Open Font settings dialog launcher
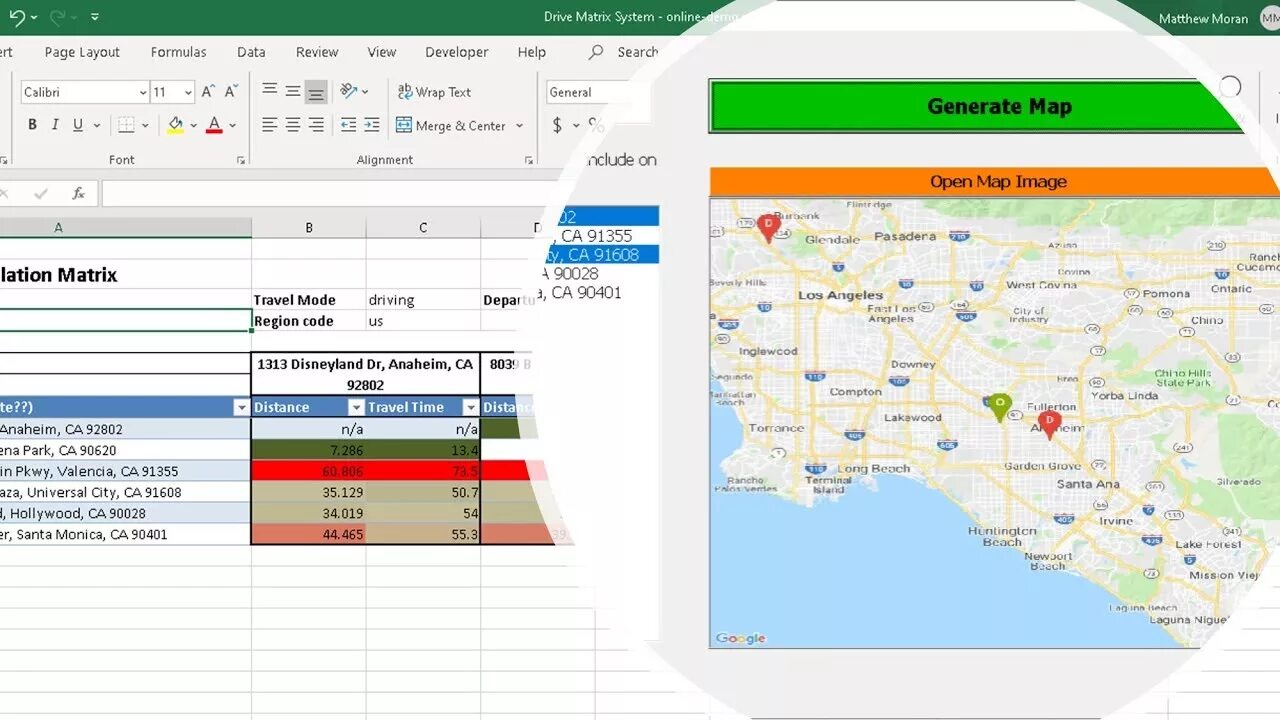 pos(241,160)
